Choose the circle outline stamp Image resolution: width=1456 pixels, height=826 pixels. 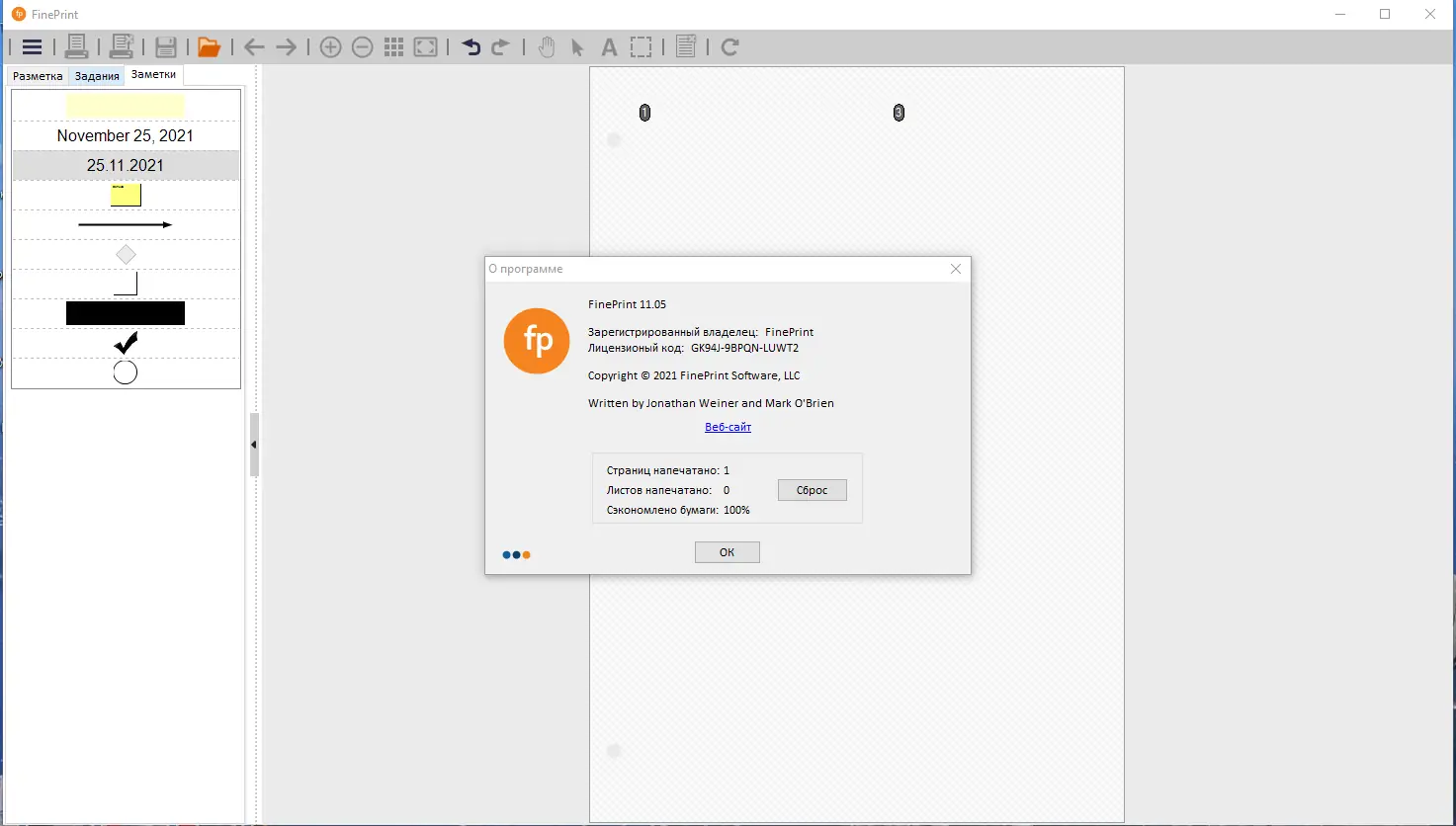(126, 372)
